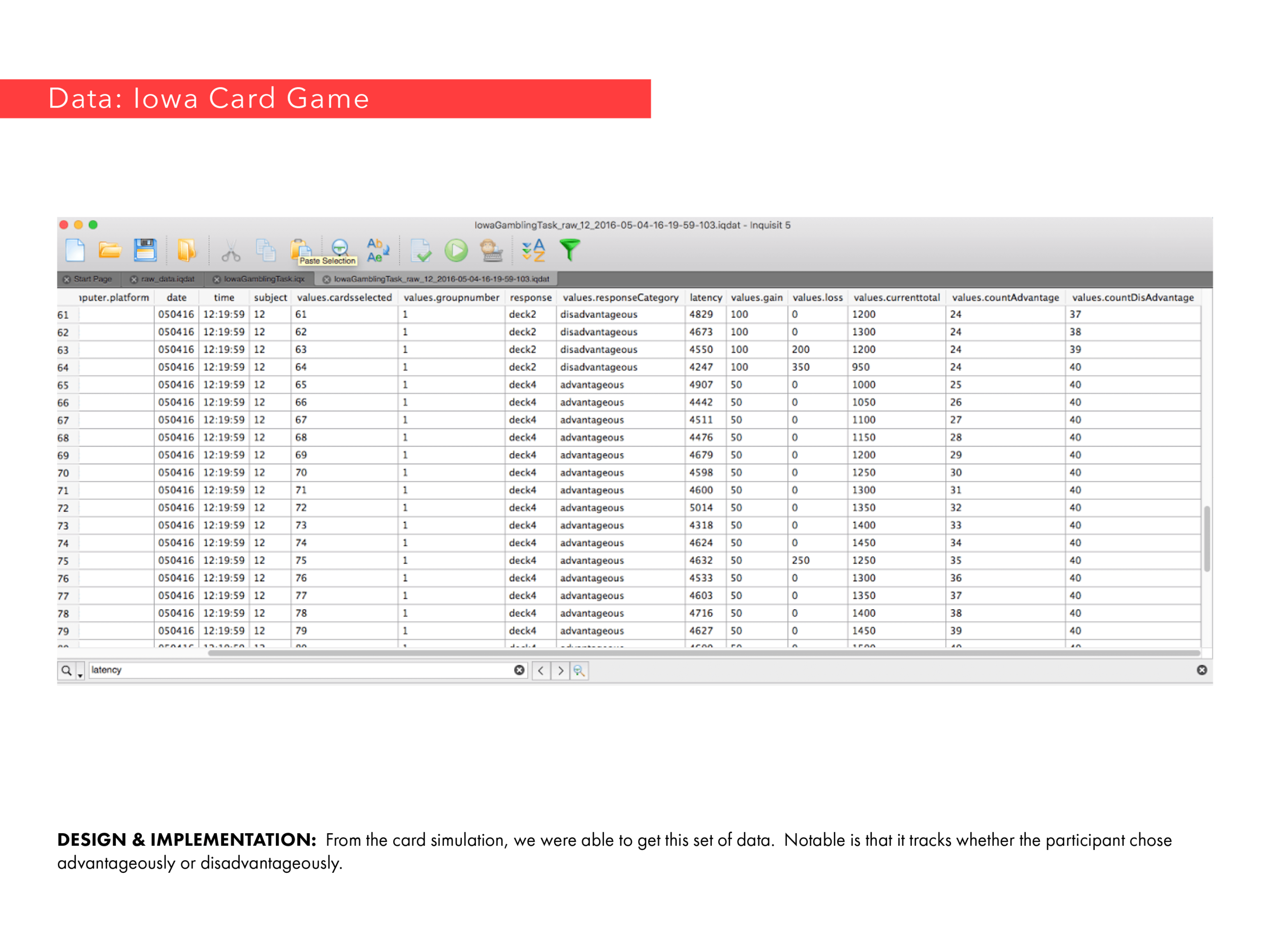The width and height of the screenshot is (1270, 952).
Task: Click the vertical scrollbar of the data table
Action: tap(1206, 538)
